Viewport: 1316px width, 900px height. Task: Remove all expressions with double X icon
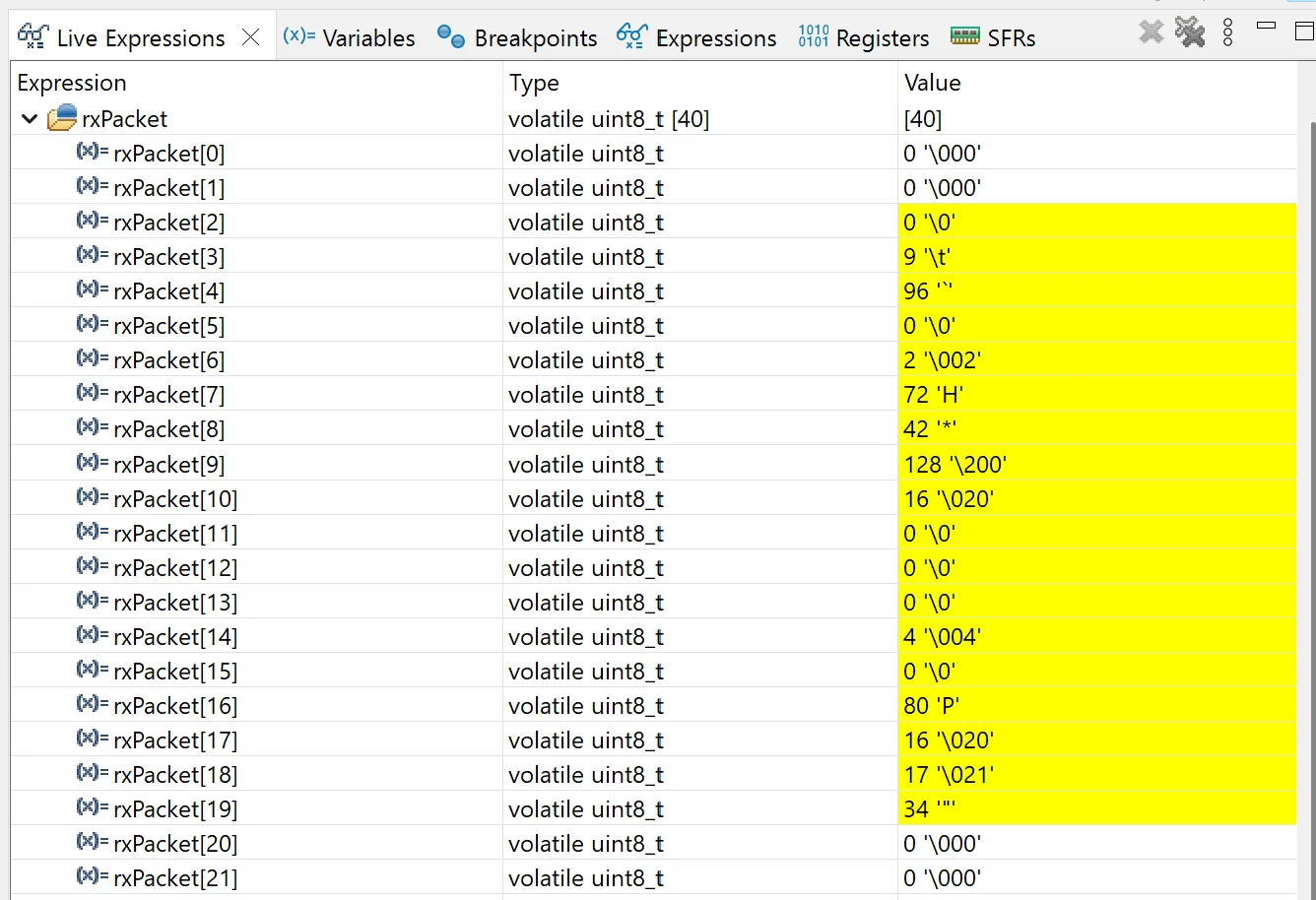[x=1190, y=32]
